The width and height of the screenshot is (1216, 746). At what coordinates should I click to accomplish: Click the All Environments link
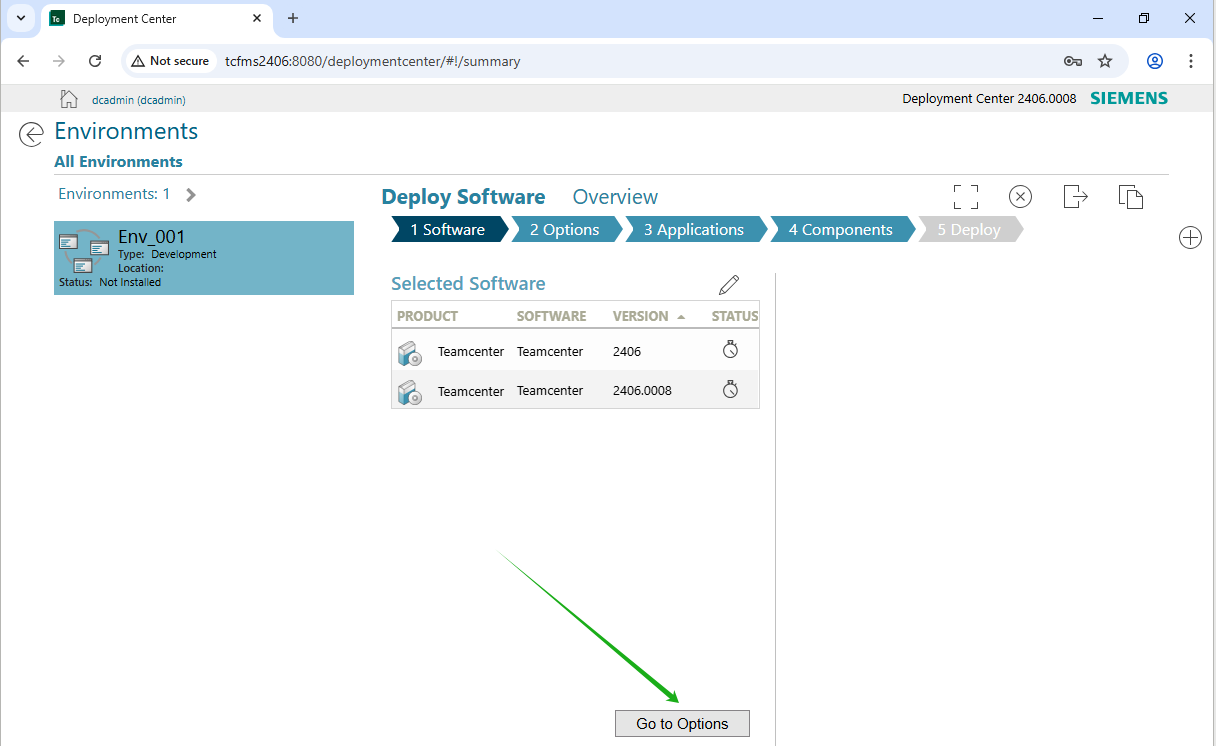118,161
